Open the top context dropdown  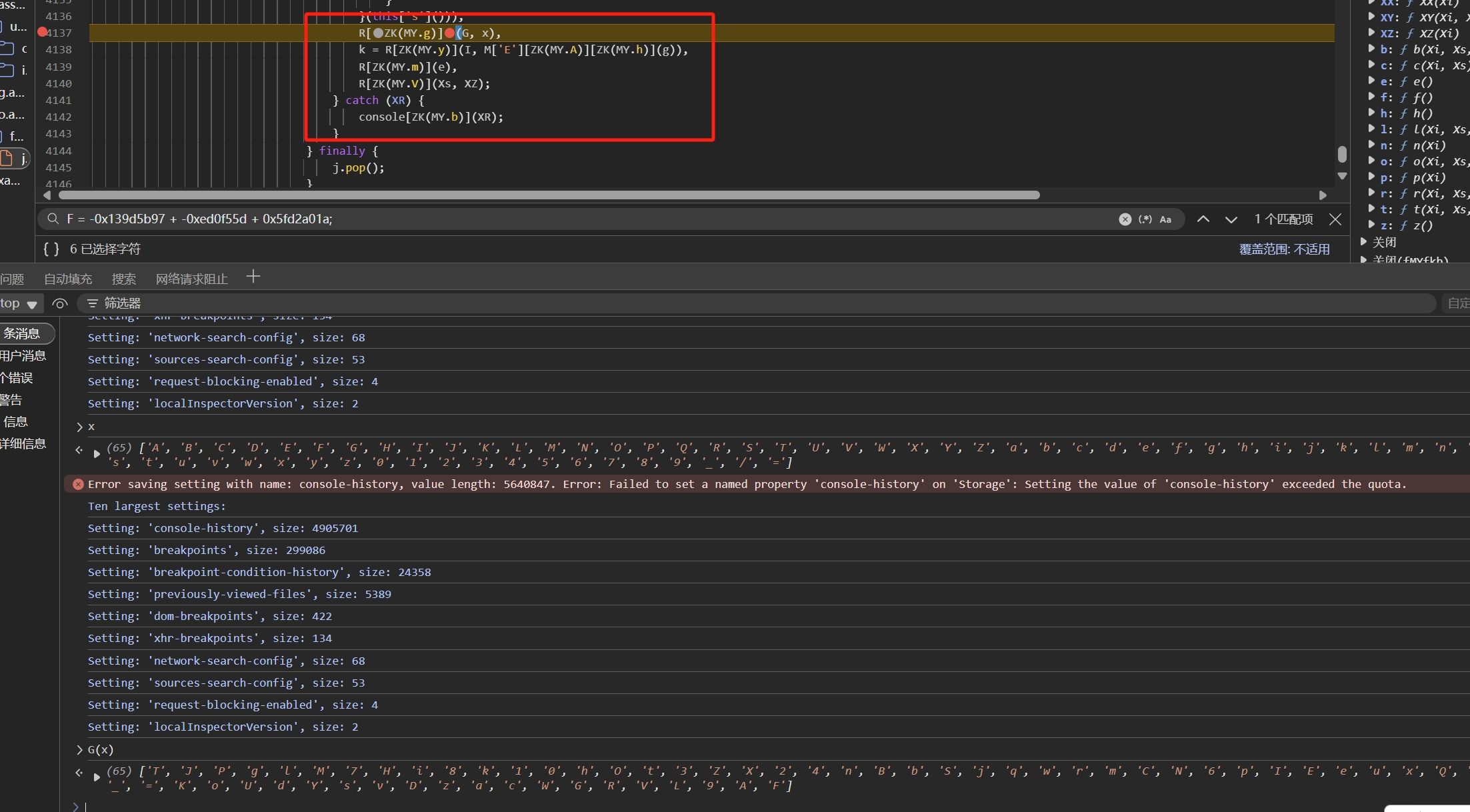(x=19, y=303)
